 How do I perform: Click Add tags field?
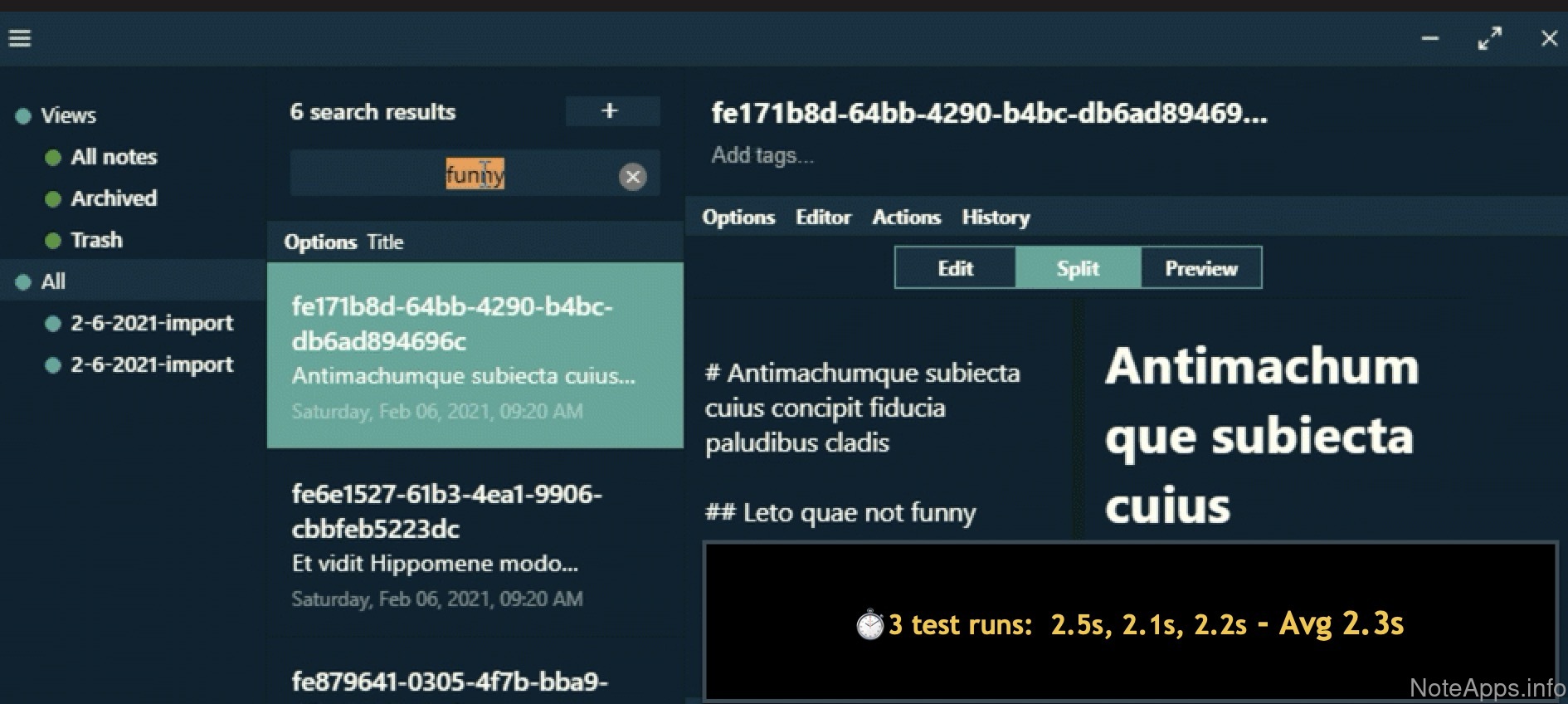click(762, 155)
